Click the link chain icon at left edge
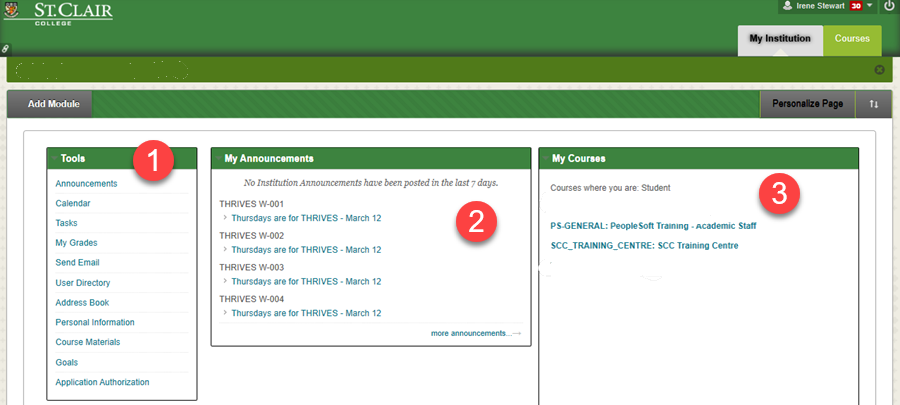Viewport: 900px width, 405px height. [x=5, y=48]
